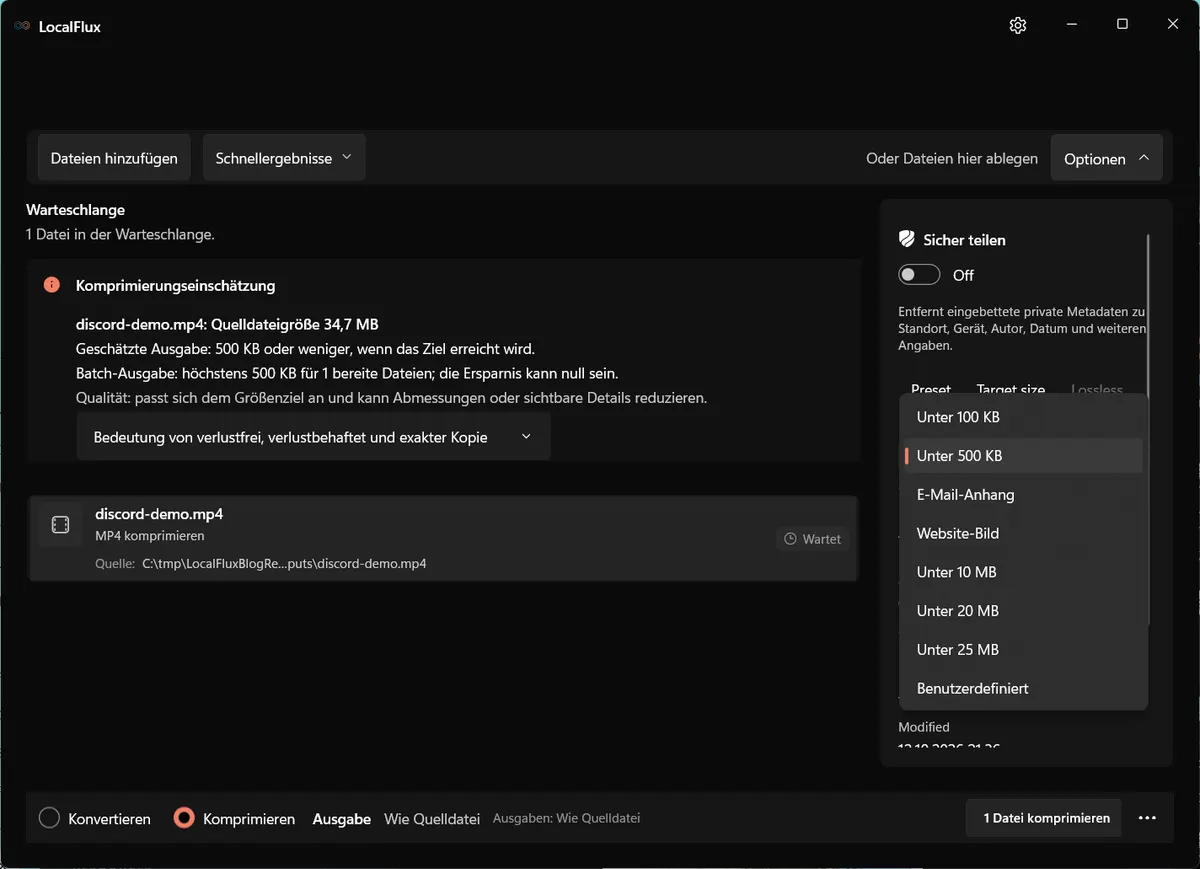Choose Unter 100 KB preset
1200x869 pixels.
click(x=1023, y=417)
